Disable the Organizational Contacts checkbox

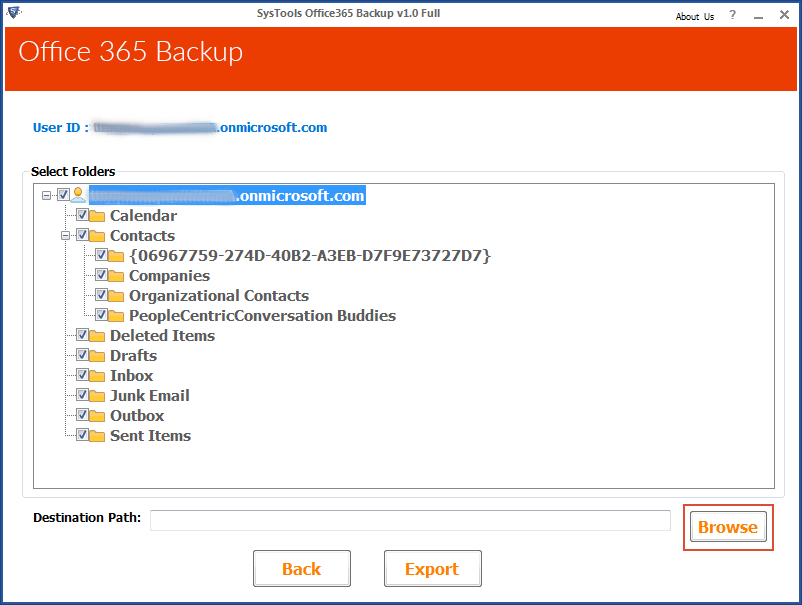(101, 296)
